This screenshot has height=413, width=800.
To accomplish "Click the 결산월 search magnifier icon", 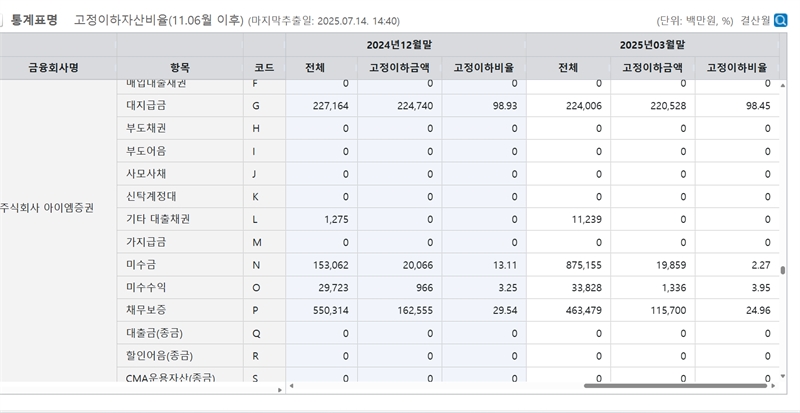I will coord(780,20).
